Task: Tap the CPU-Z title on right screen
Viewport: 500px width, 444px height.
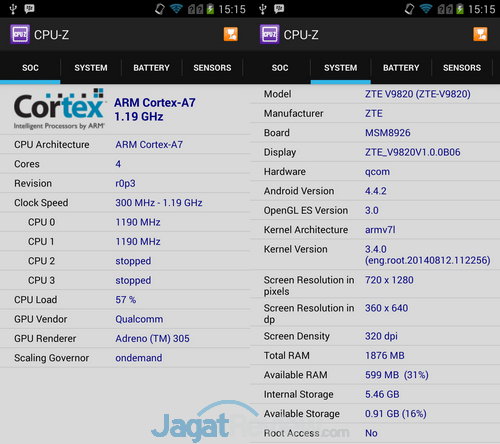Action: pyautogui.click(x=301, y=35)
